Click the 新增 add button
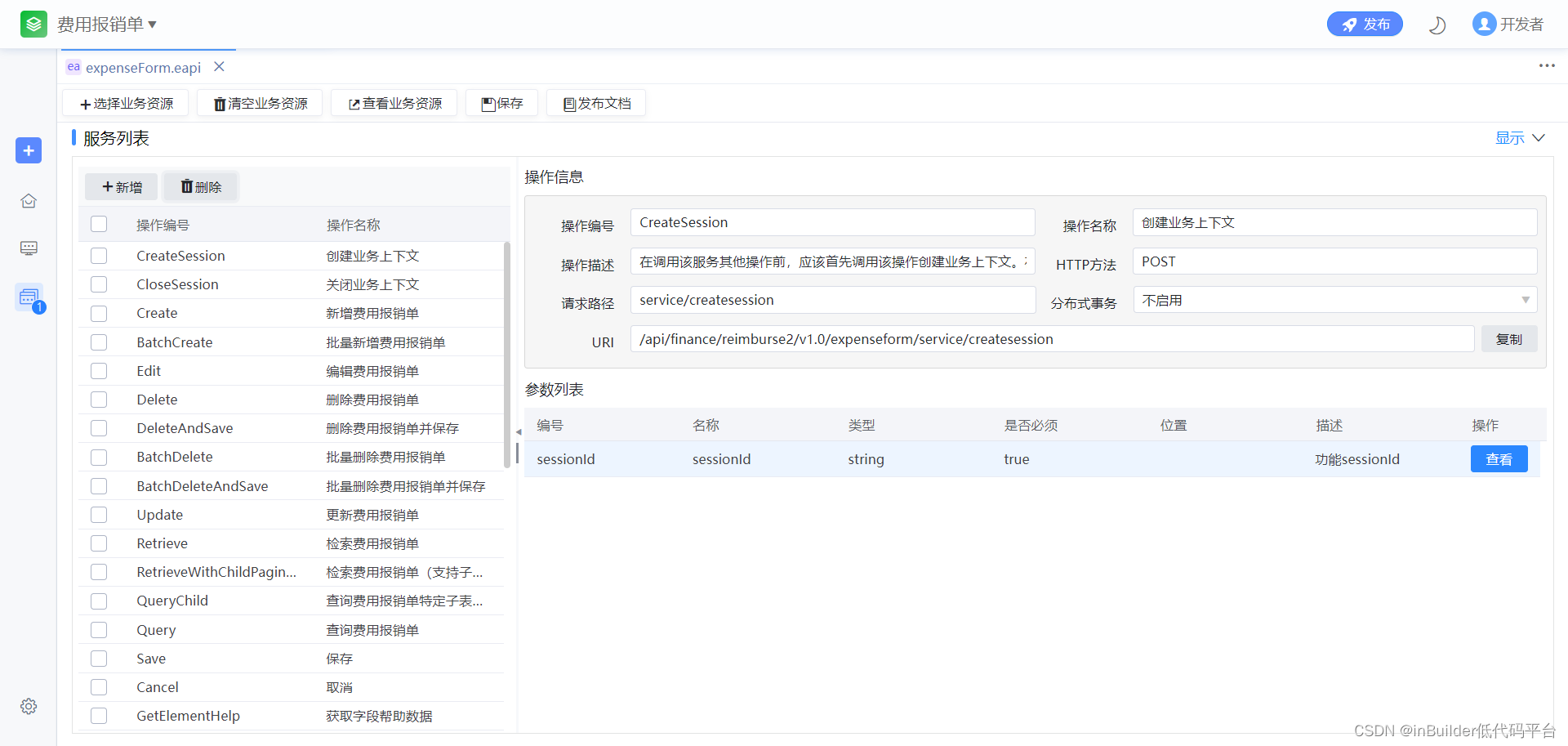Screen dimensions: 1568x746 click(122, 187)
